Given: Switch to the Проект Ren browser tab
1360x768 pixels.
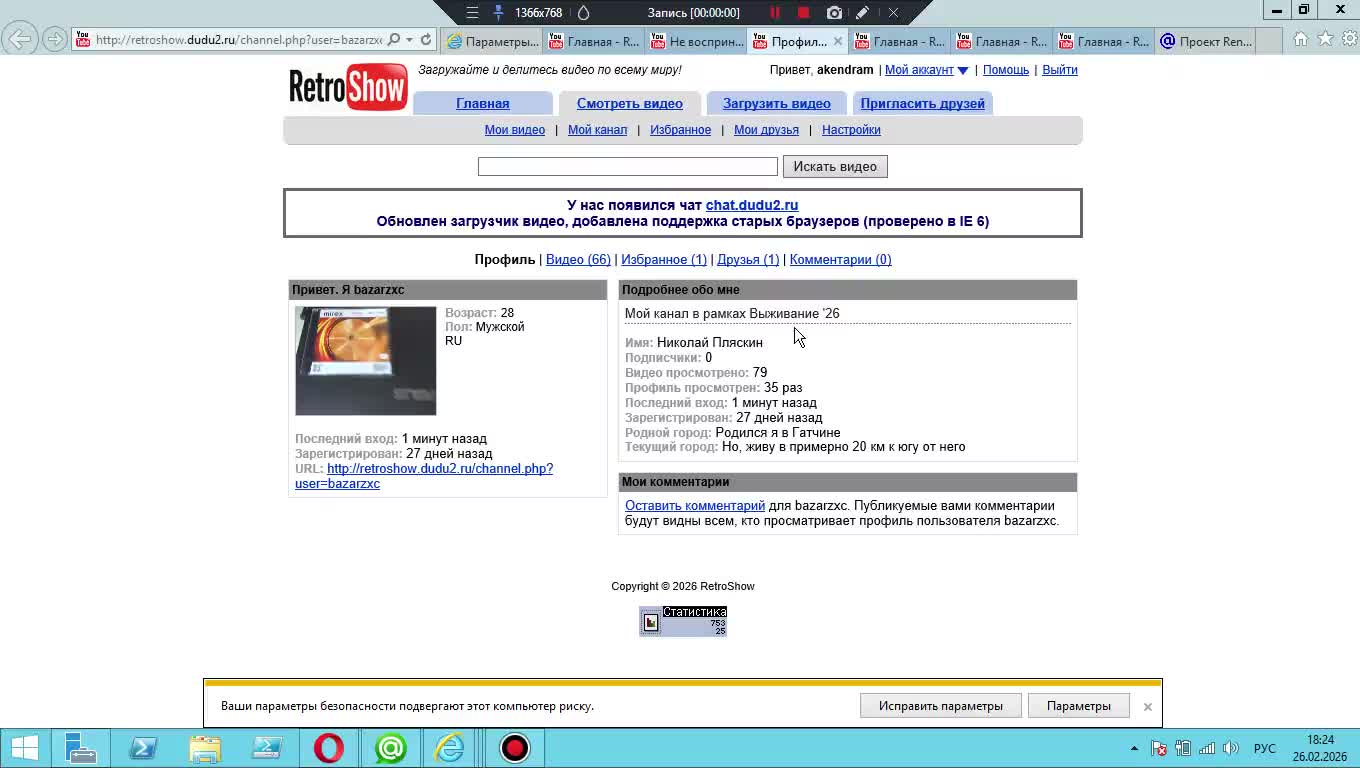Looking at the screenshot, I should (1206, 41).
